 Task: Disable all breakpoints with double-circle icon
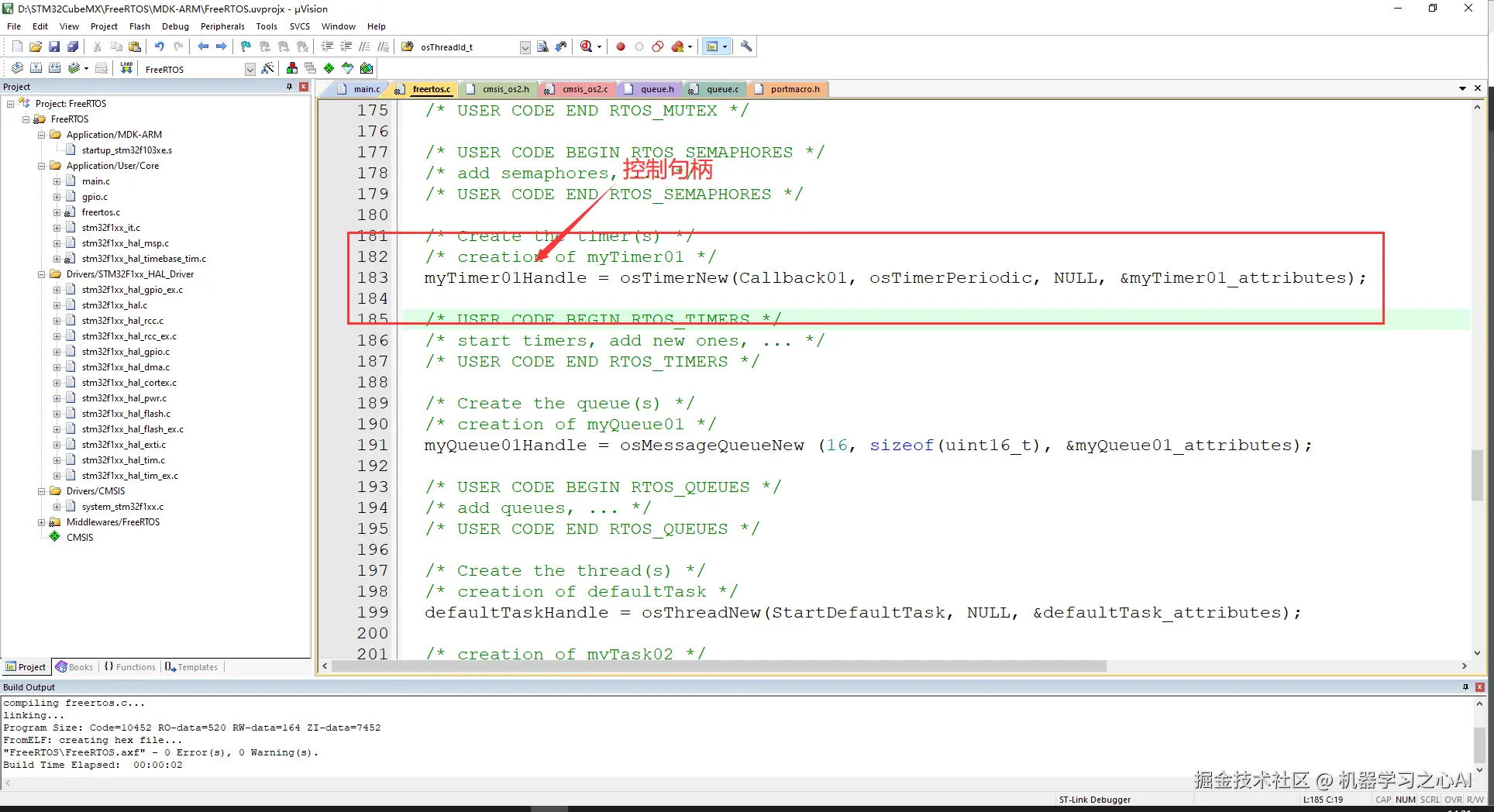click(658, 46)
